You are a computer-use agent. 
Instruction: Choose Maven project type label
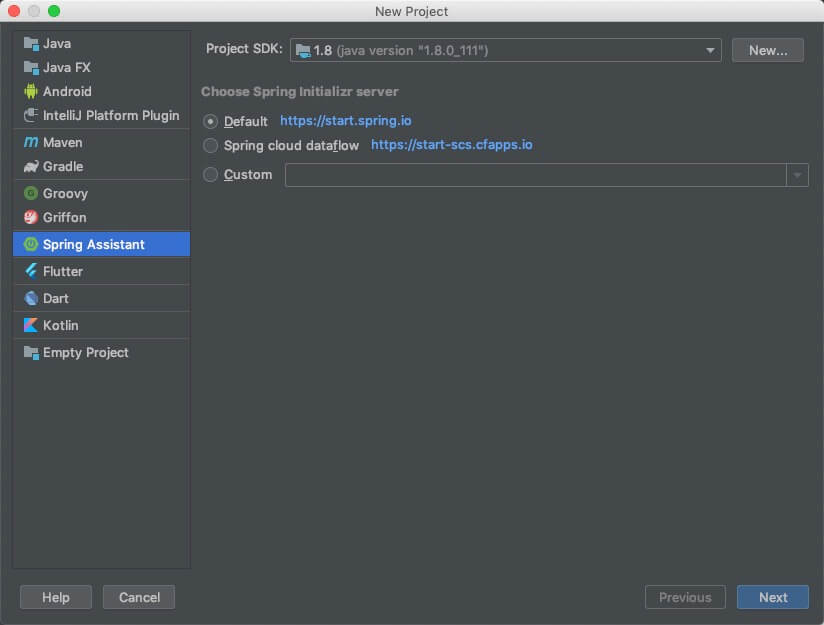click(63, 142)
